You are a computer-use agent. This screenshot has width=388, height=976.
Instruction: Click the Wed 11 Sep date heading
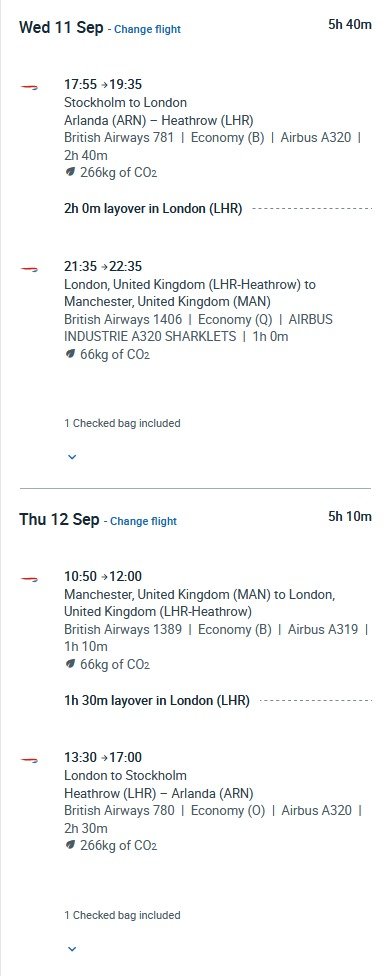click(x=61, y=28)
